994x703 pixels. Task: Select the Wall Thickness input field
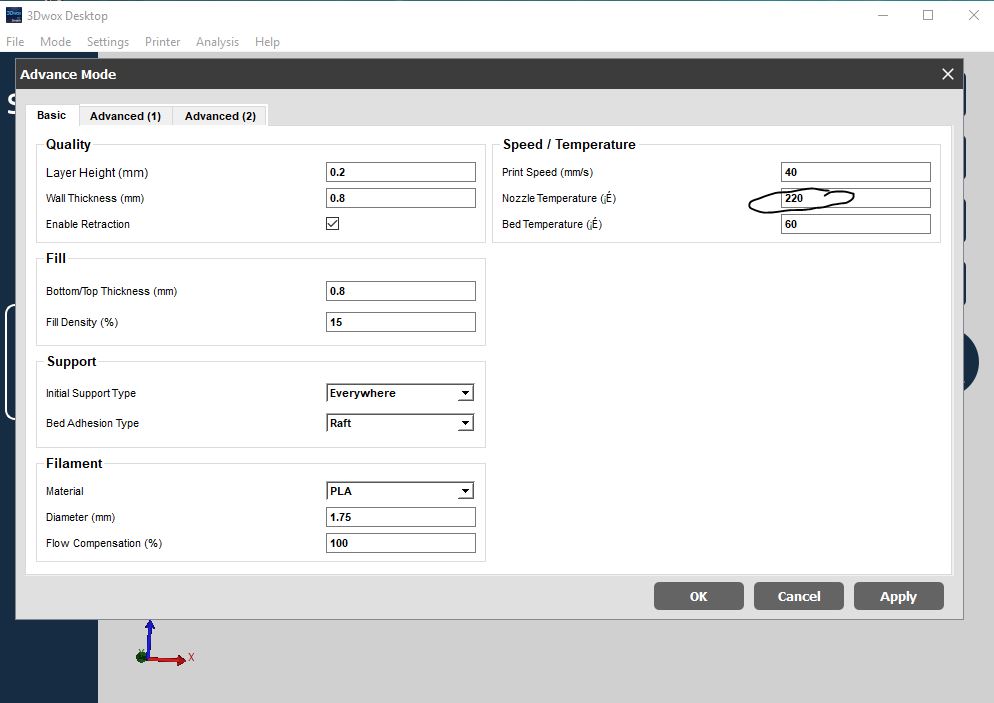401,198
